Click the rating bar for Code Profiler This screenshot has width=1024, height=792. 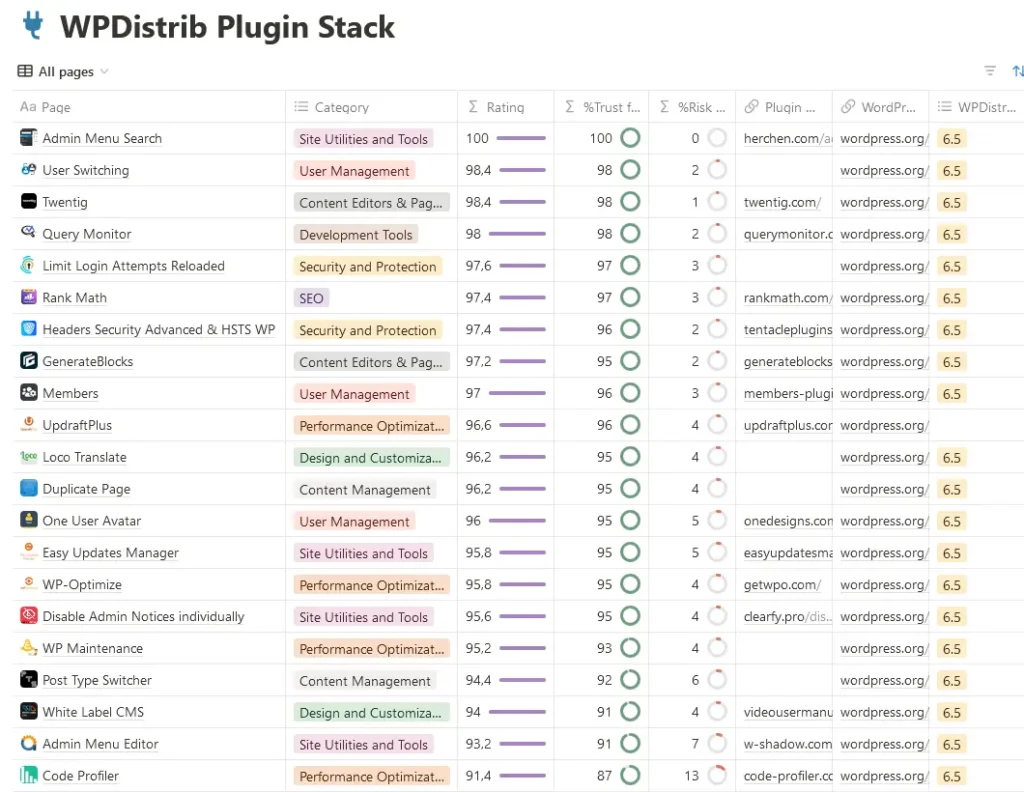tap(522, 775)
